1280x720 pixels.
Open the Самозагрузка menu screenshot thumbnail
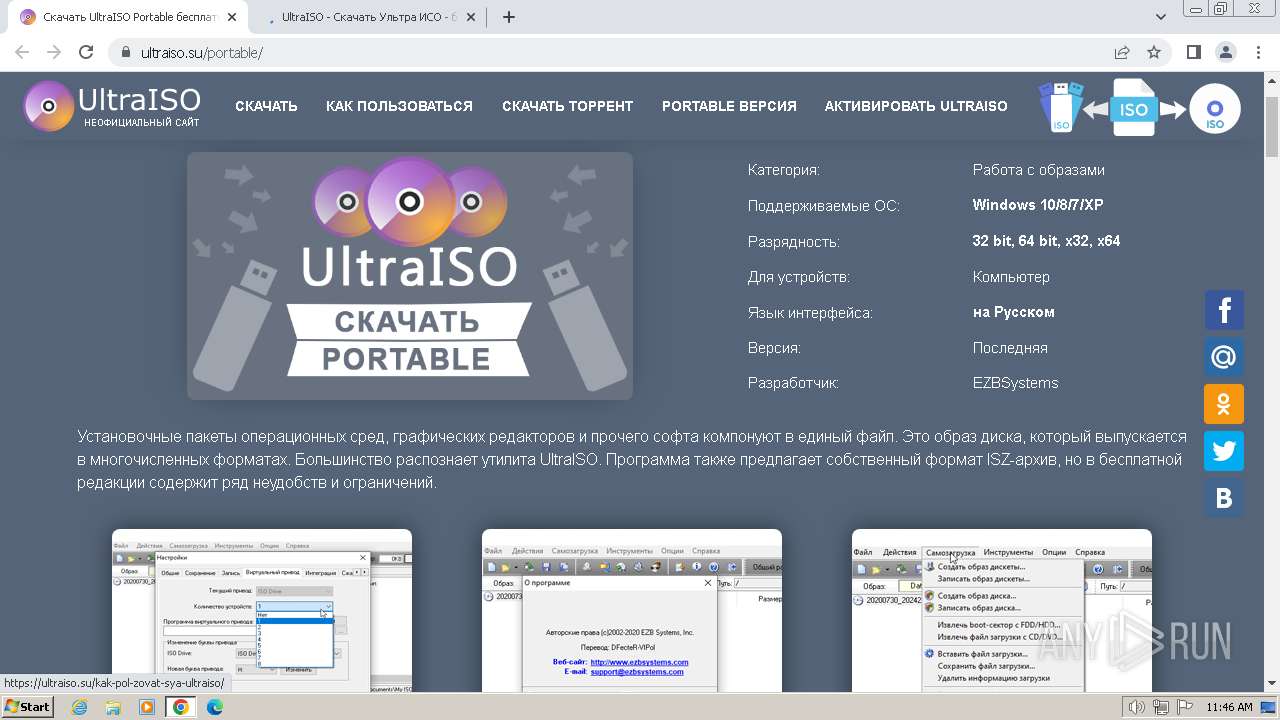[1002, 610]
